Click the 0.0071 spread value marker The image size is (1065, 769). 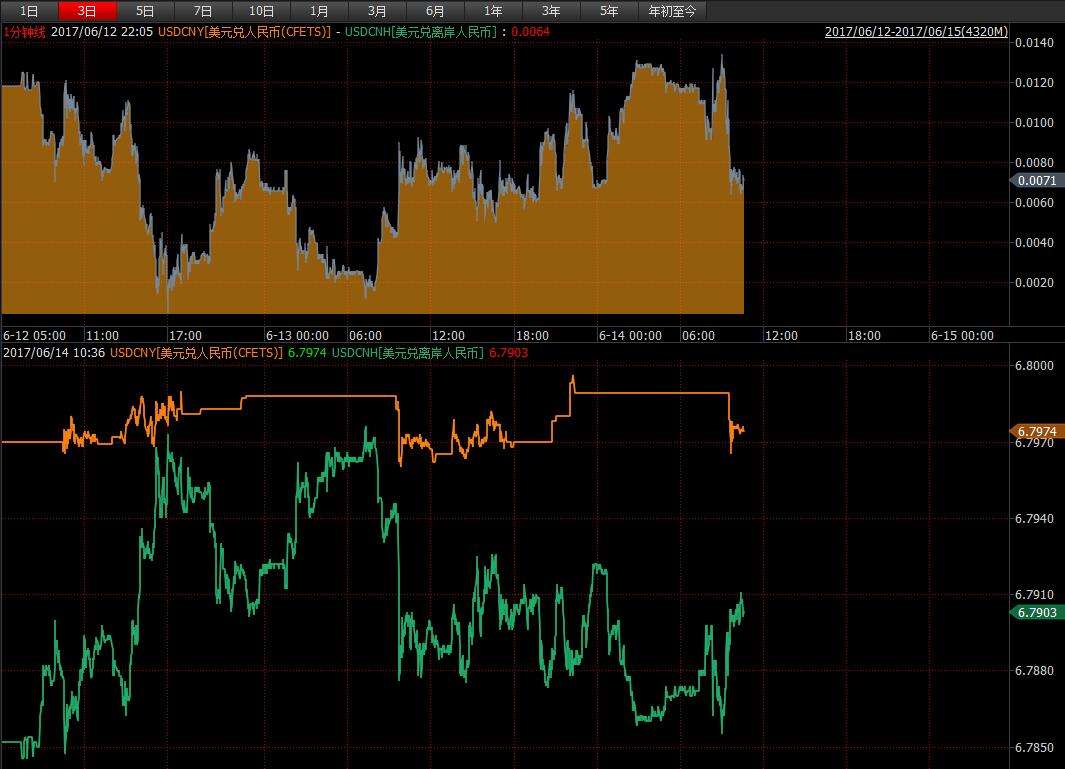click(x=1034, y=181)
